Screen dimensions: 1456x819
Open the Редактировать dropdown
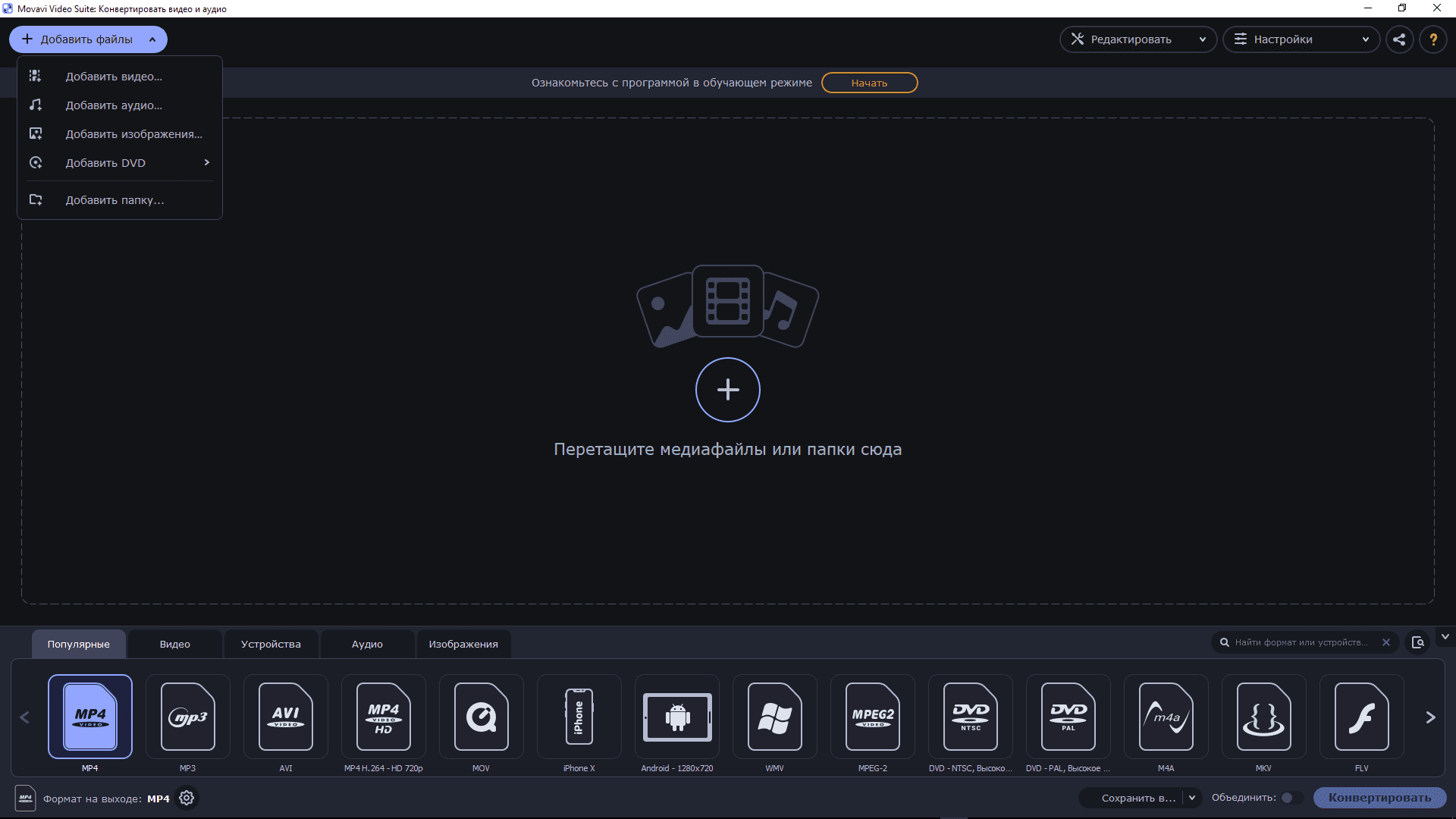pyautogui.click(x=1138, y=39)
